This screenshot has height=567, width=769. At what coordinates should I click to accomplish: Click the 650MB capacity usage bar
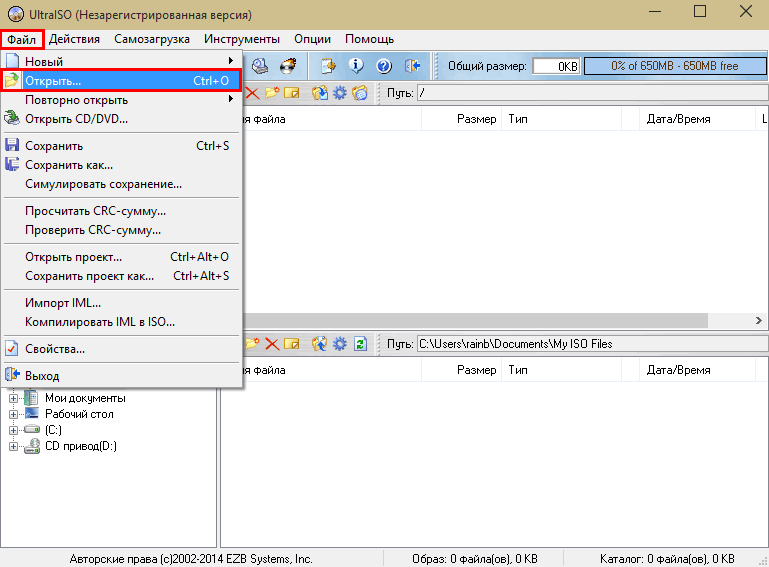675,66
